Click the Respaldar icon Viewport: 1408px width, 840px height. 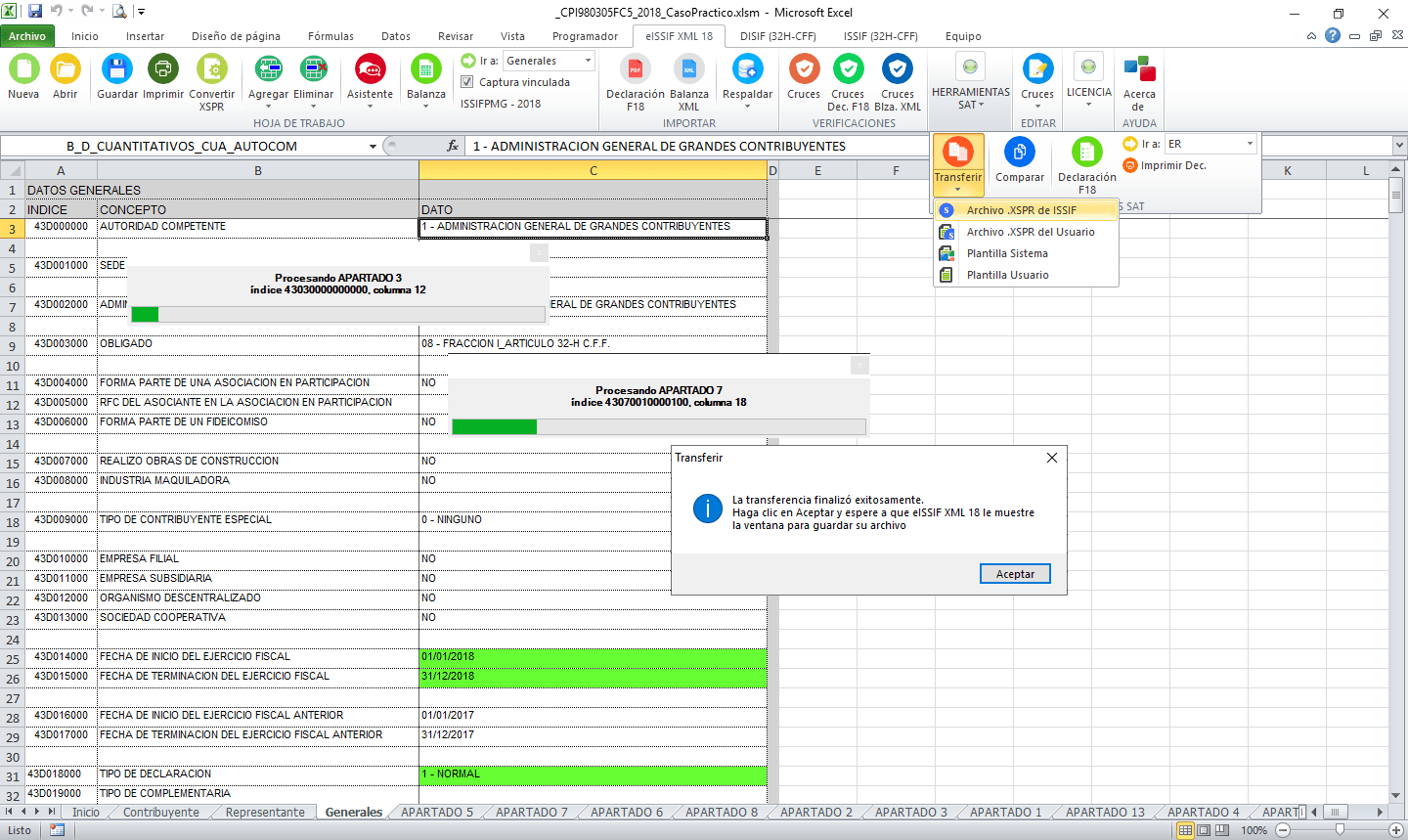[x=748, y=69]
